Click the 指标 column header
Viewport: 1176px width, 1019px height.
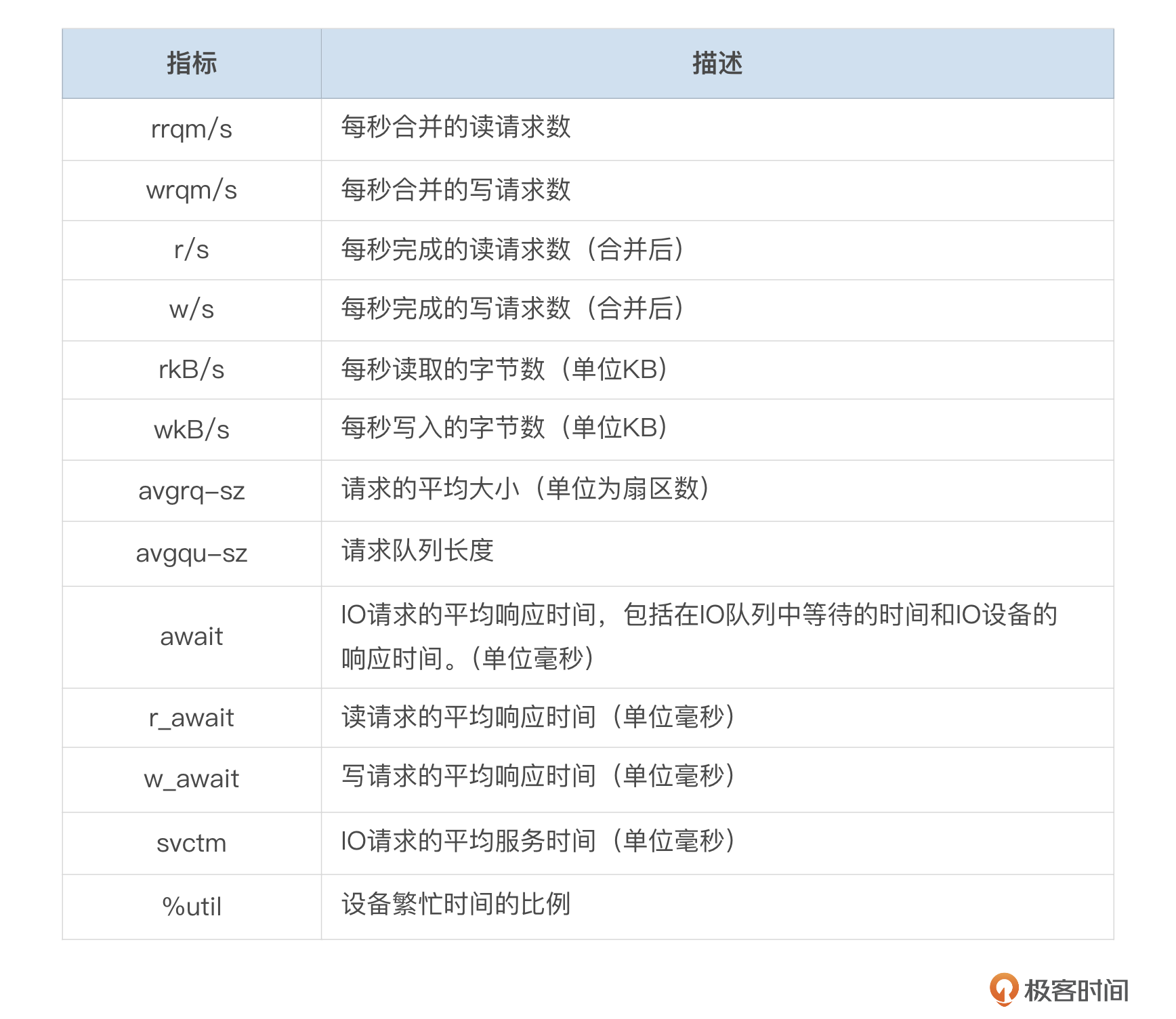192,64
